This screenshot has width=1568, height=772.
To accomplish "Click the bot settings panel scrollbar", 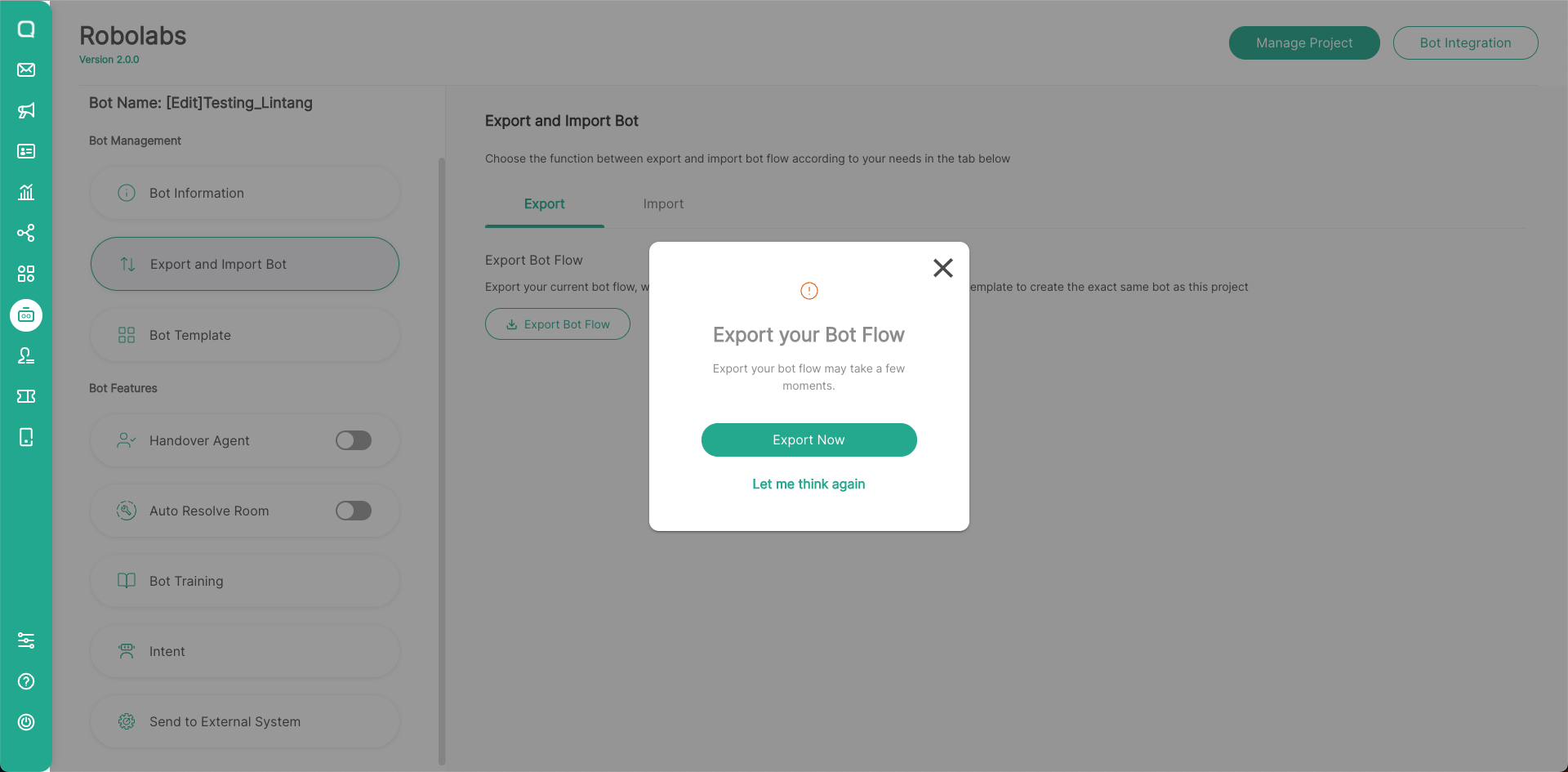I will click(442, 457).
